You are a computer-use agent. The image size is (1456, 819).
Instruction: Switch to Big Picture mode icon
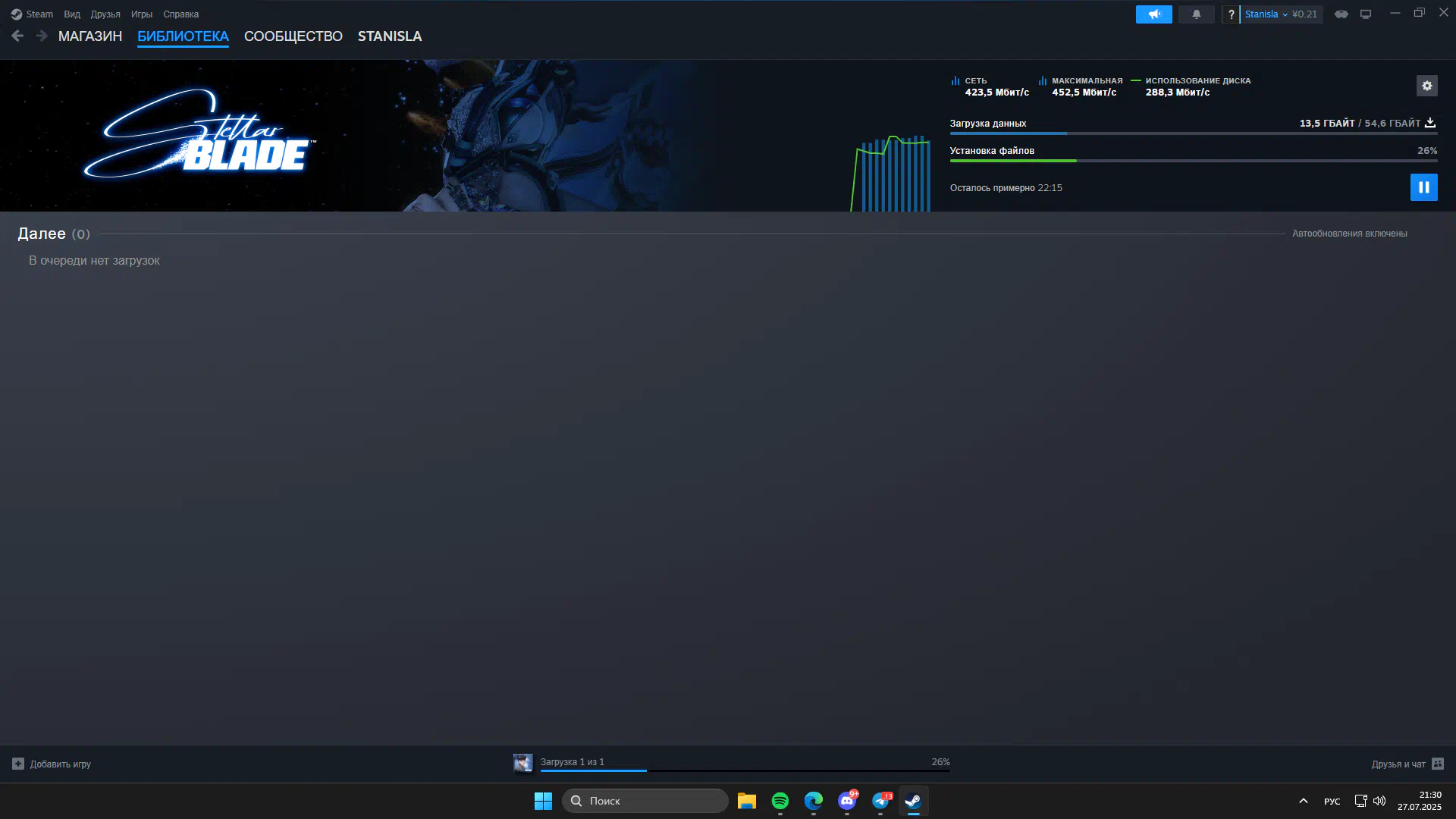1366,14
